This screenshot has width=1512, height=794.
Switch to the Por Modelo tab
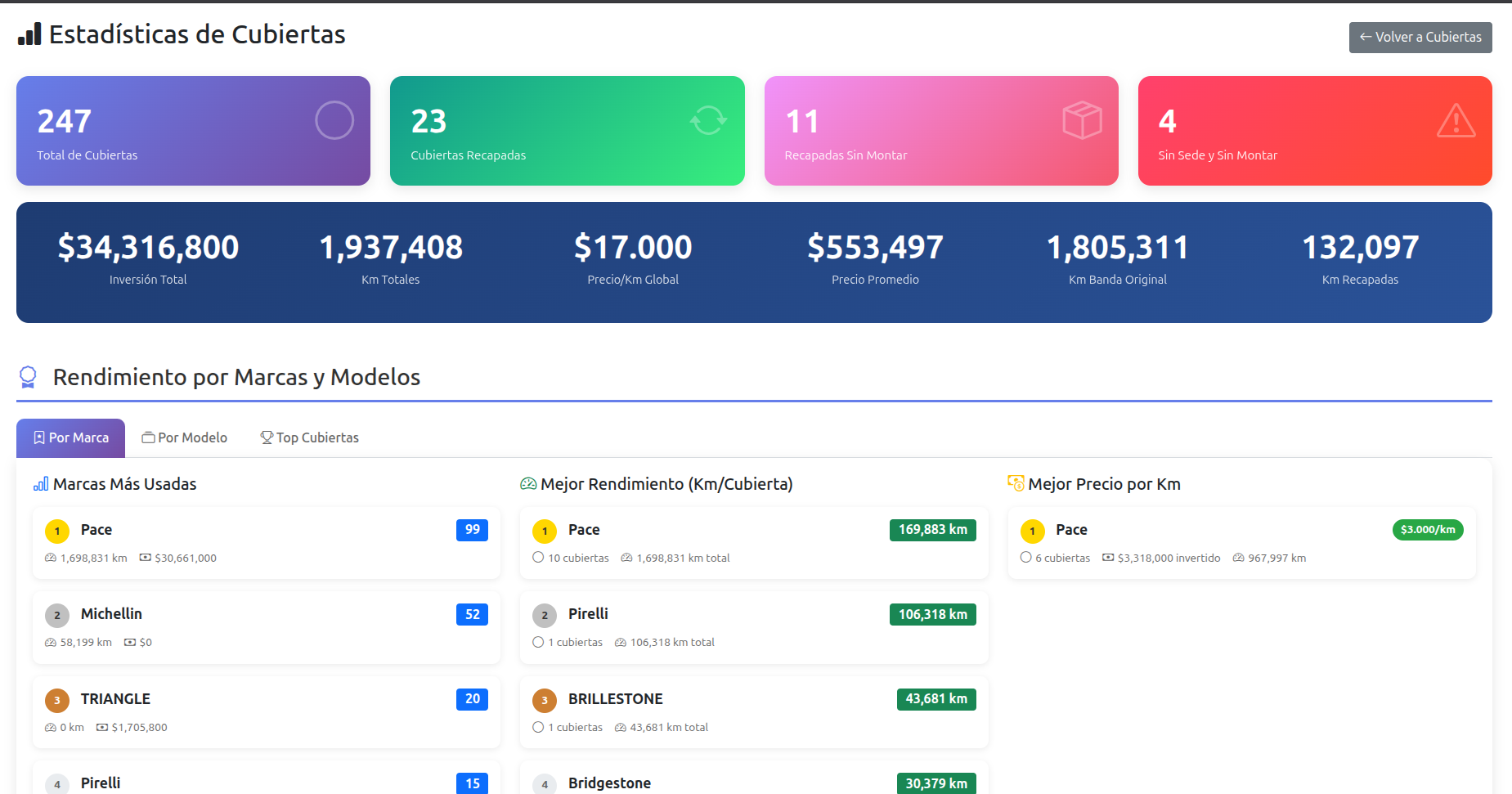pos(184,437)
